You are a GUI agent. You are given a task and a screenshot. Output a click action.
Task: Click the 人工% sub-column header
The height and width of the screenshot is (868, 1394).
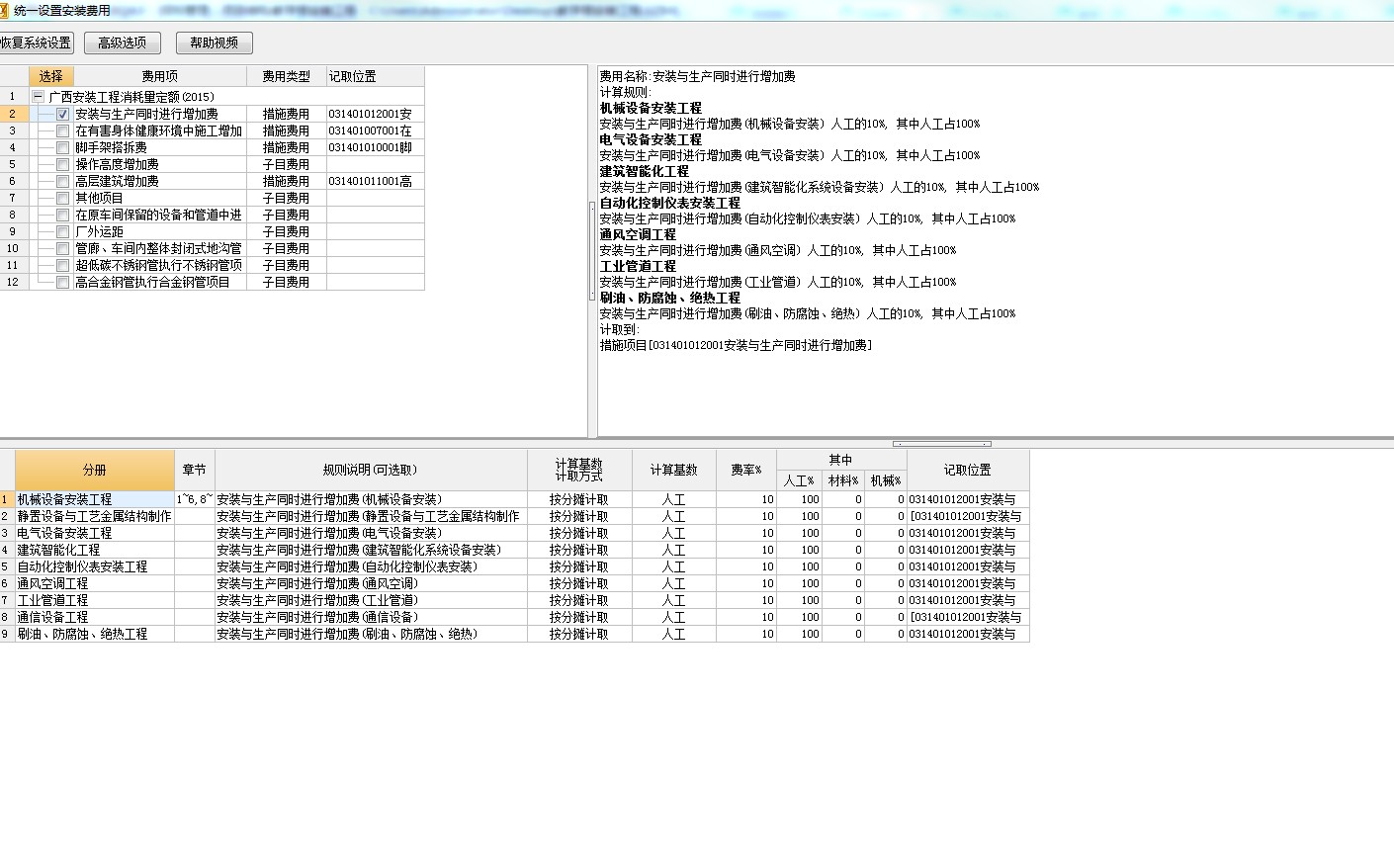tap(799, 480)
